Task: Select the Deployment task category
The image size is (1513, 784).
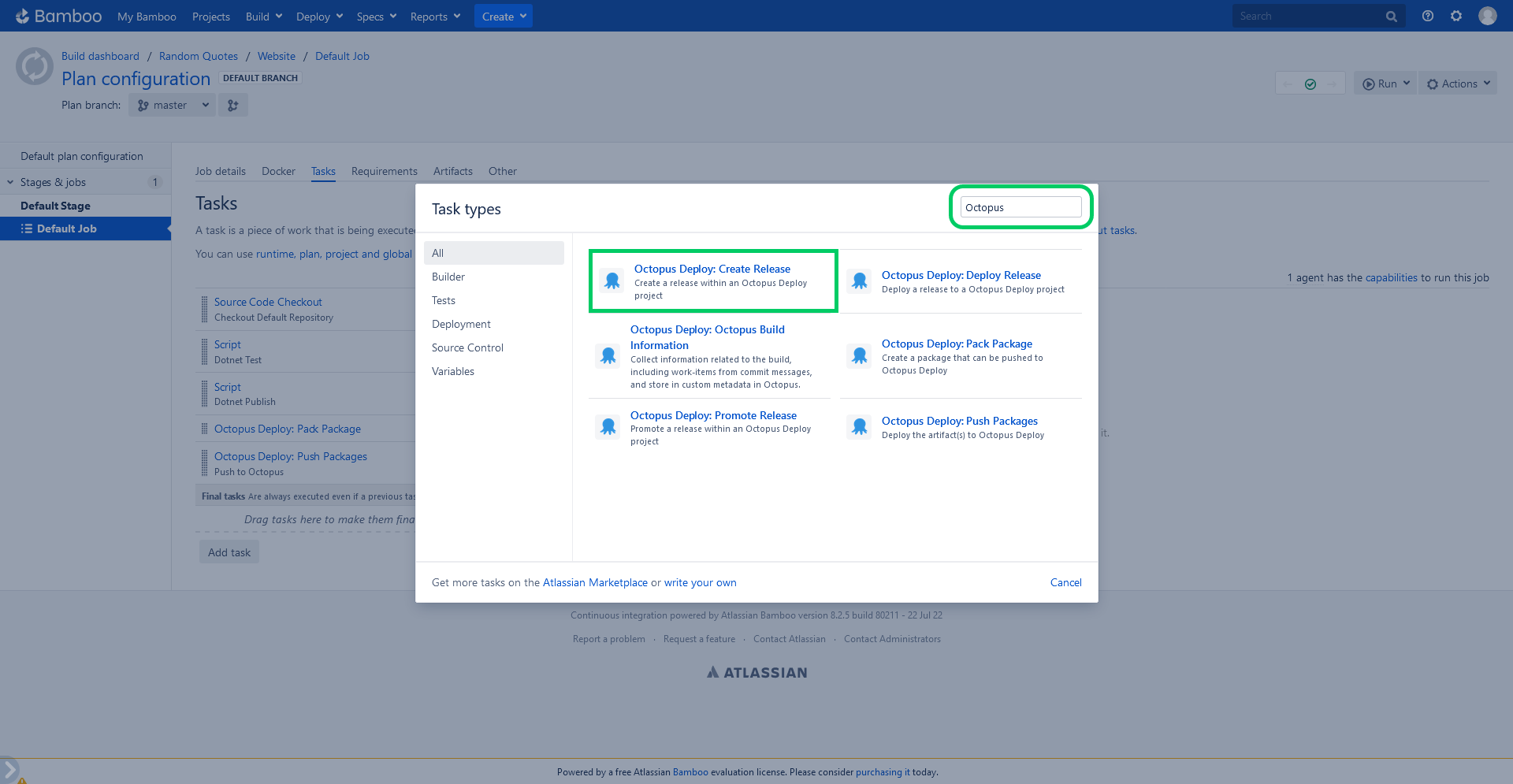Action: [x=494, y=324]
